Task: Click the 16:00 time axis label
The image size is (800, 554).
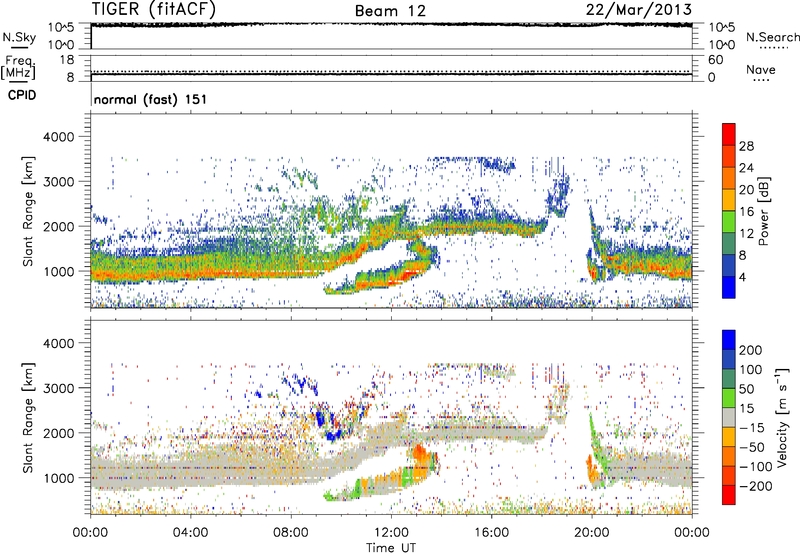Action: (491, 533)
